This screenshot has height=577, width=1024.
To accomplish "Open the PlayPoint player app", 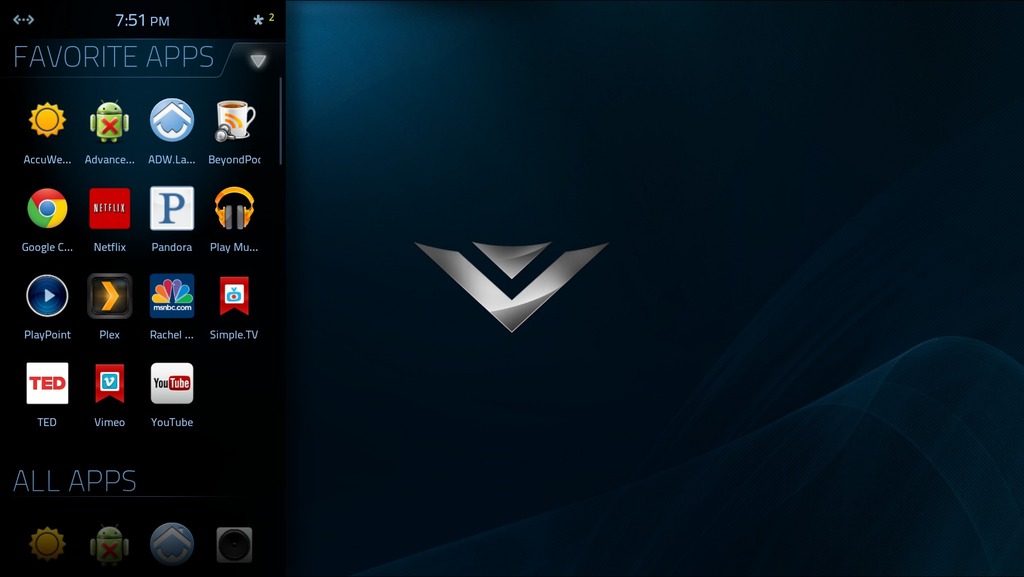I will [47, 296].
